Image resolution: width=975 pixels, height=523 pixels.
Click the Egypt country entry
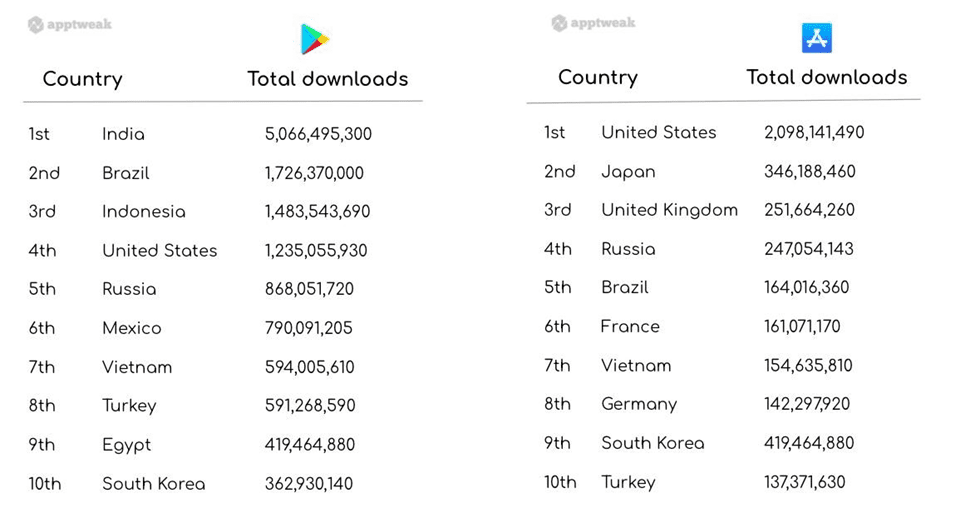(x=126, y=445)
